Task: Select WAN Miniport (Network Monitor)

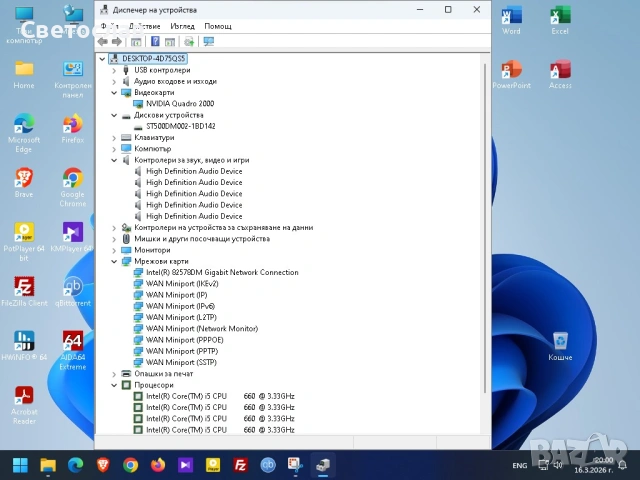Action: tap(202, 329)
